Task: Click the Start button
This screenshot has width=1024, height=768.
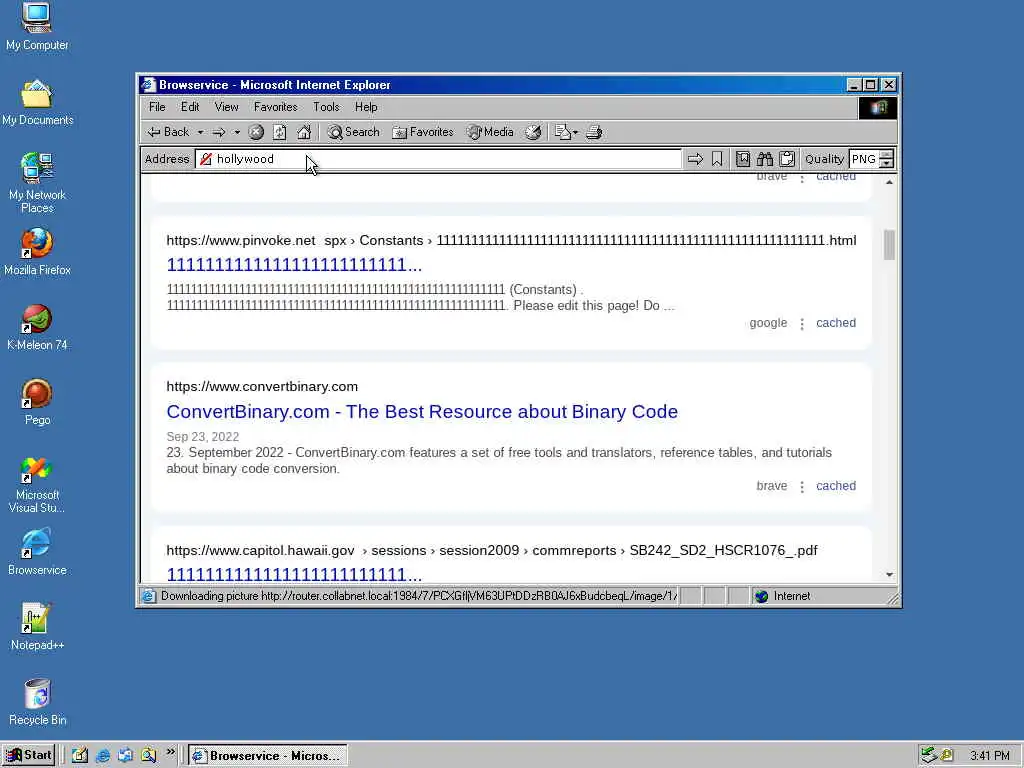Action: coord(28,756)
